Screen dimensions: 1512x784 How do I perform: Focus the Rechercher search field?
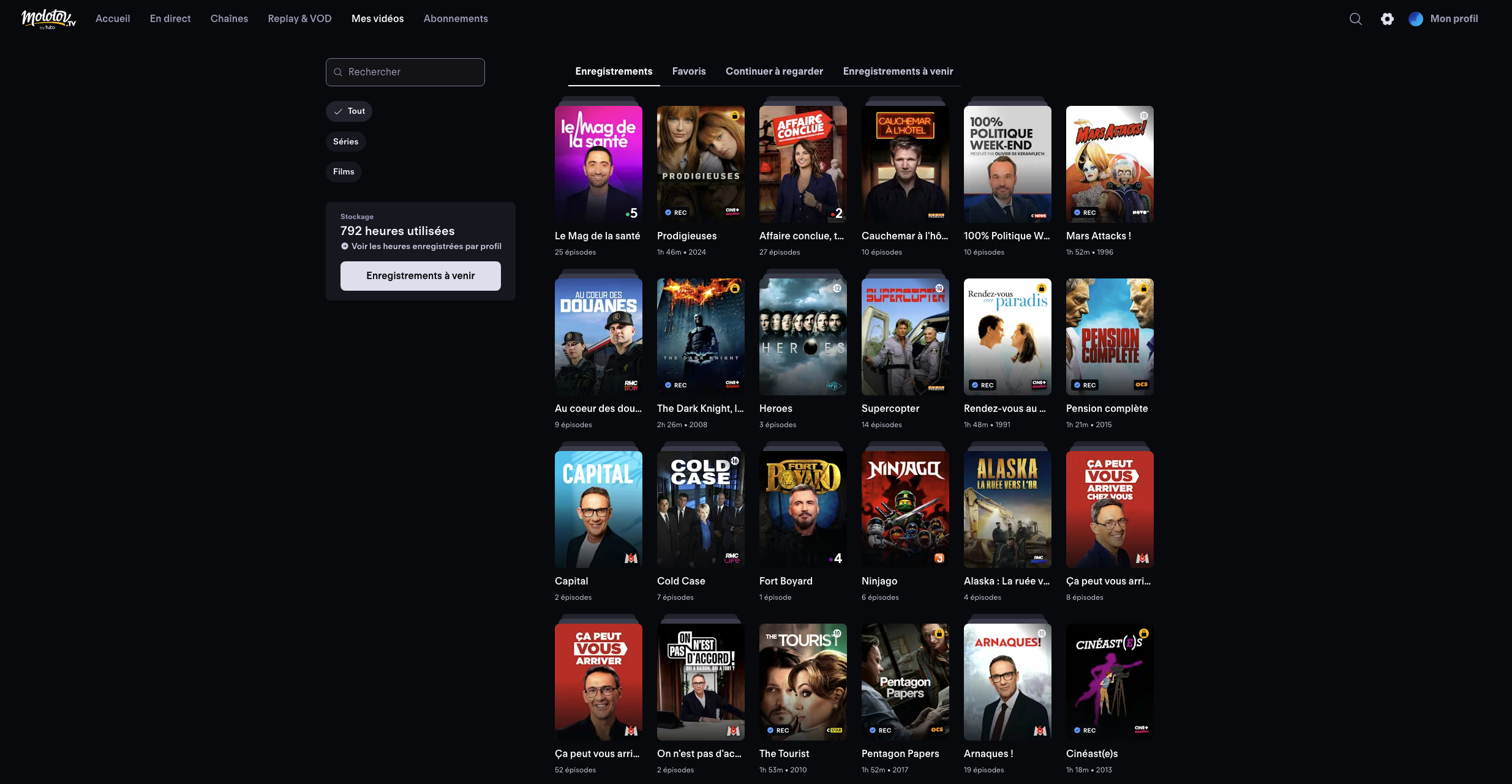(405, 72)
